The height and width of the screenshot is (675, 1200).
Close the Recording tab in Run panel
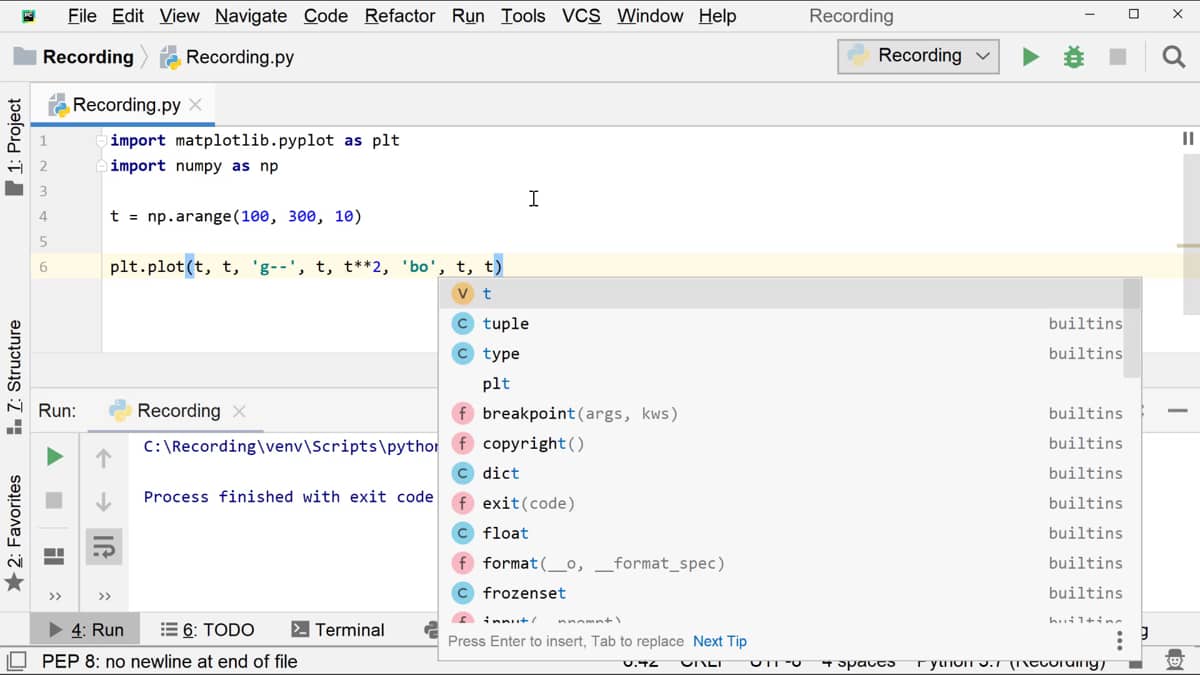239,411
